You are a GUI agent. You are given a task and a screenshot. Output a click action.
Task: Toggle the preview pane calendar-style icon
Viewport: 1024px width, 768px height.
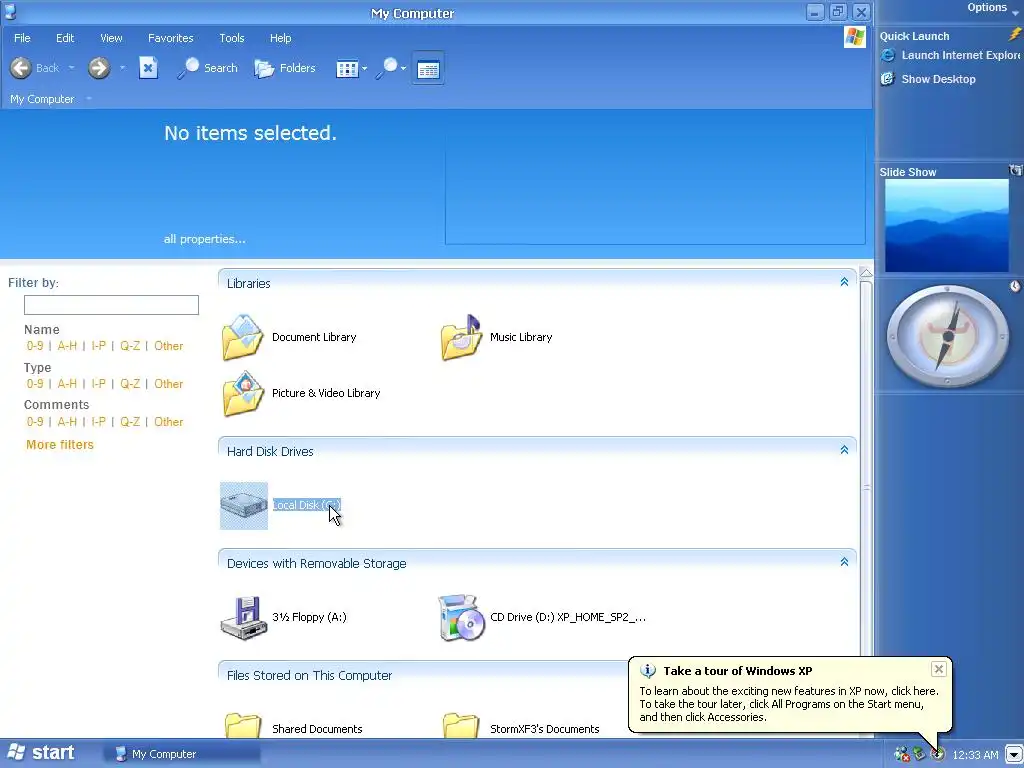[428, 69]
